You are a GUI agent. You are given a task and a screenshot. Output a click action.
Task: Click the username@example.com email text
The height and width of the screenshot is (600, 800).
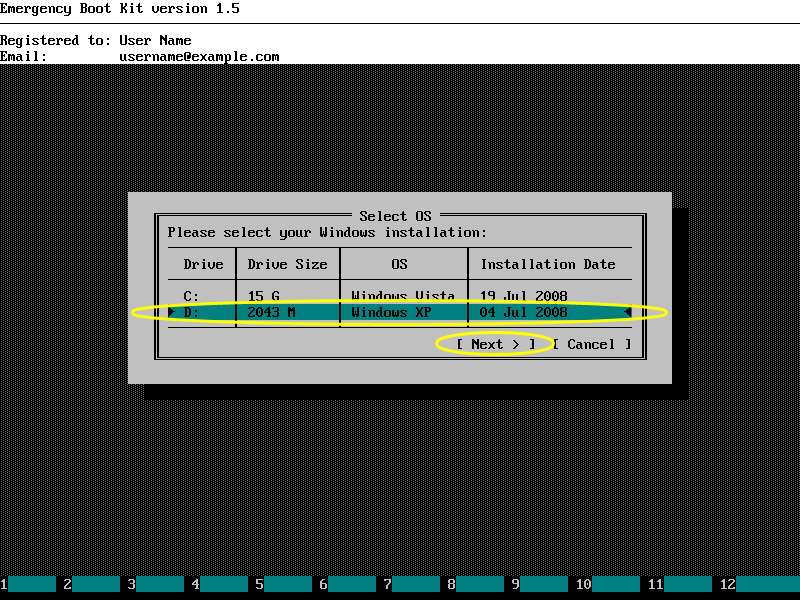(x=199, y=57)
